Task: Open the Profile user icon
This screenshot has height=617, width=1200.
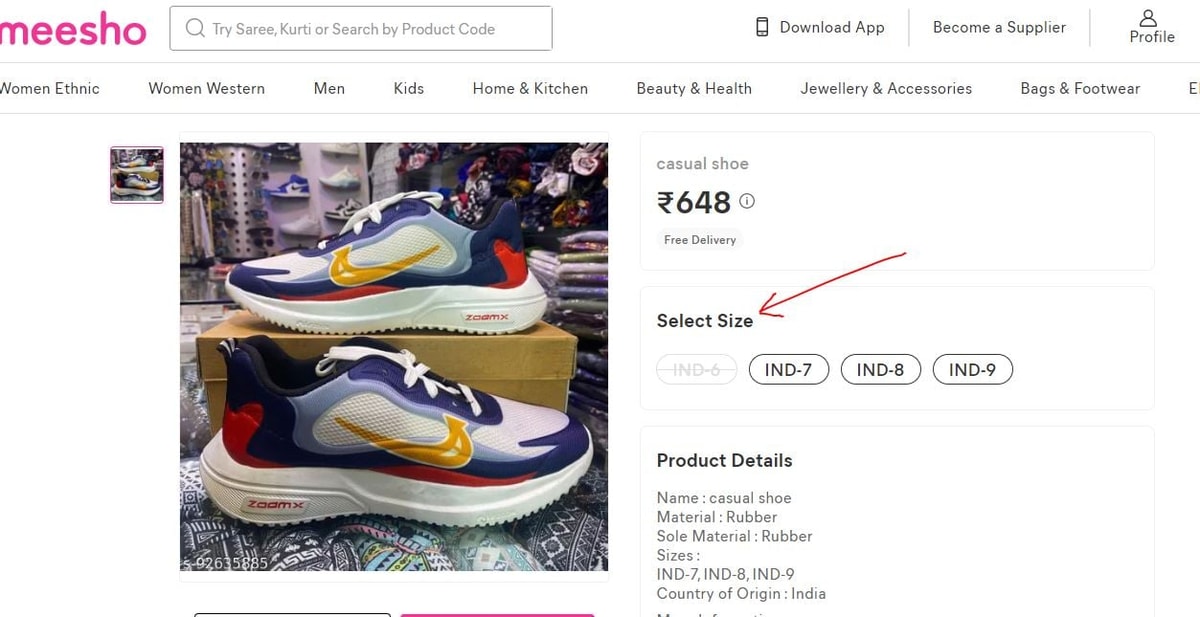Action: [x=1148, y=19]
